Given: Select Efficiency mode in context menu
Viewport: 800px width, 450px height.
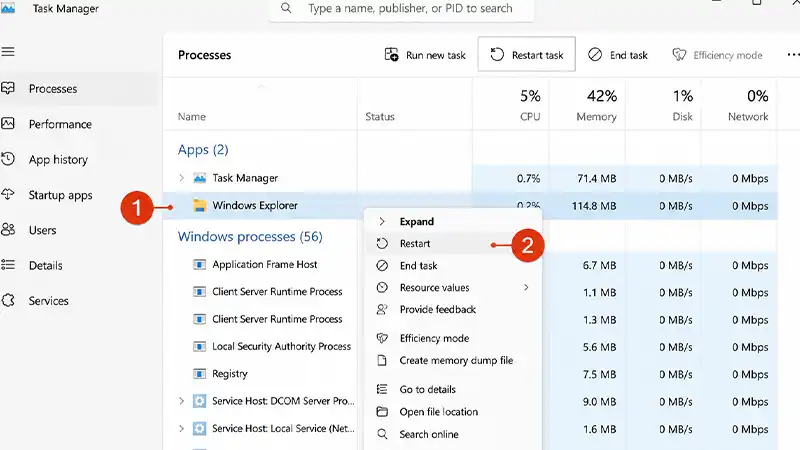Looking at the screenshot, I should pos(453,338).
